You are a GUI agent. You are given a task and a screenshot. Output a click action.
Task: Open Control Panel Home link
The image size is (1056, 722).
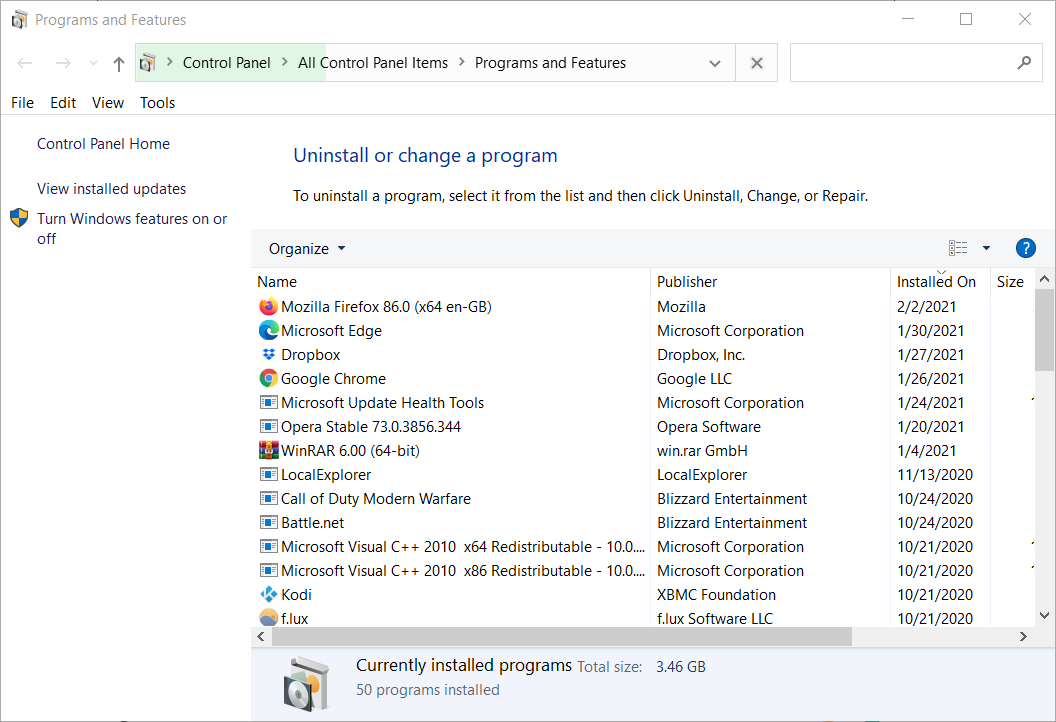pyautogui.click(x=103, y=143)
